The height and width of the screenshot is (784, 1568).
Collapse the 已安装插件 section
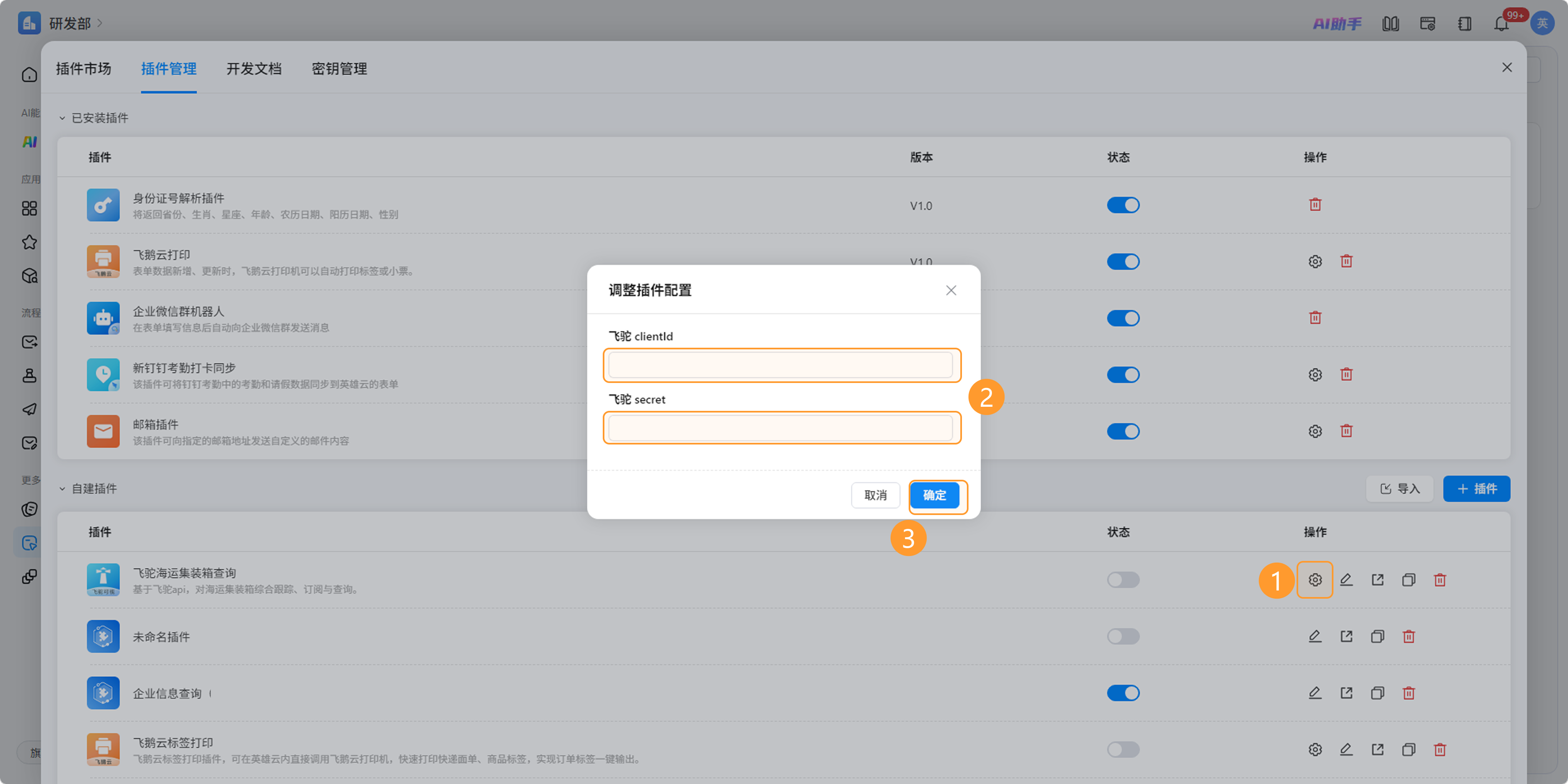pos(62,118)
